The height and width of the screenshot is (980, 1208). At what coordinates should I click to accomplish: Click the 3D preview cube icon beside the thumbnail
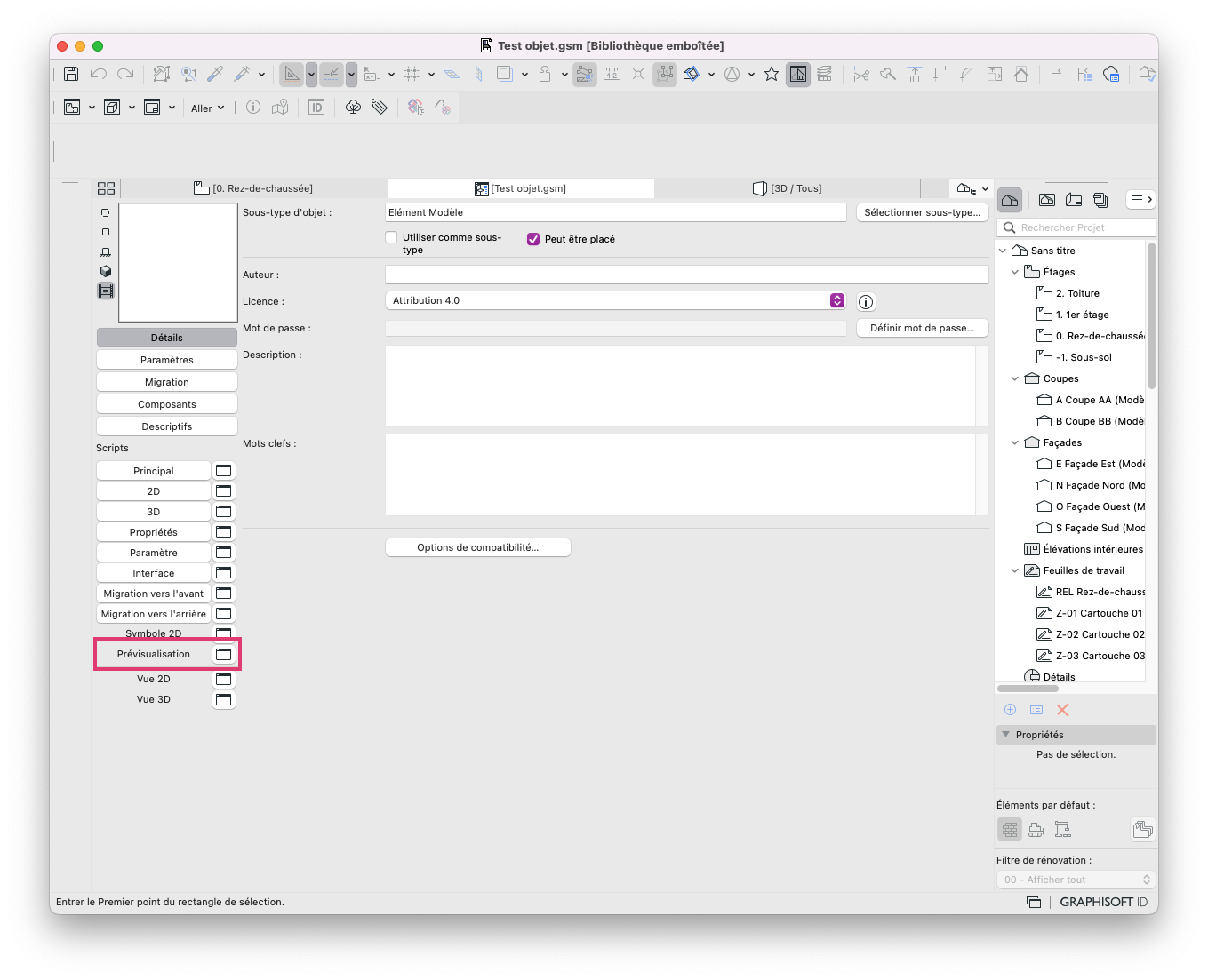click(x=106, y=271)
